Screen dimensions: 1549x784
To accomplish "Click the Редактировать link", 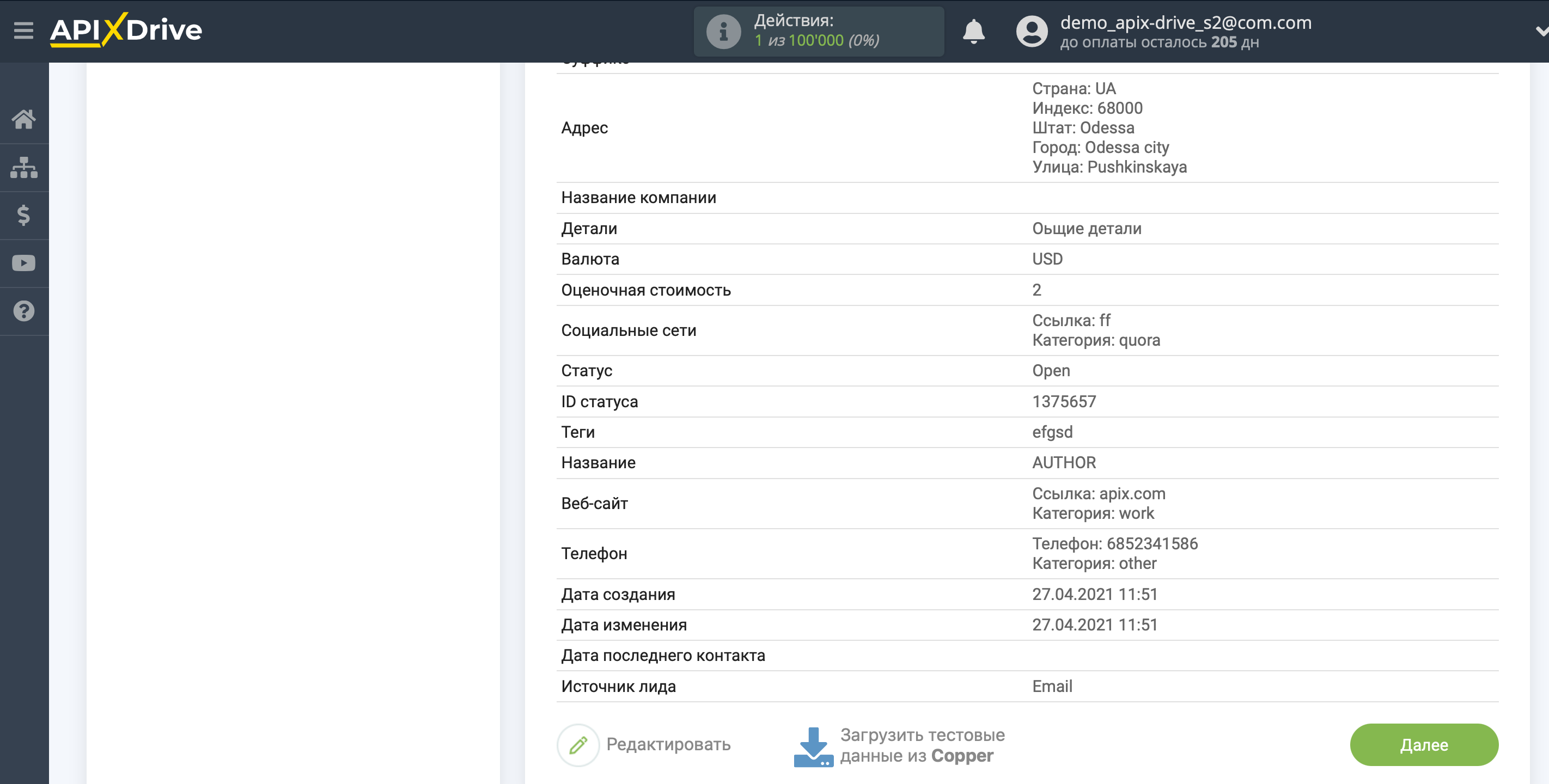I will pyautogui.click(x=668, y=744).
